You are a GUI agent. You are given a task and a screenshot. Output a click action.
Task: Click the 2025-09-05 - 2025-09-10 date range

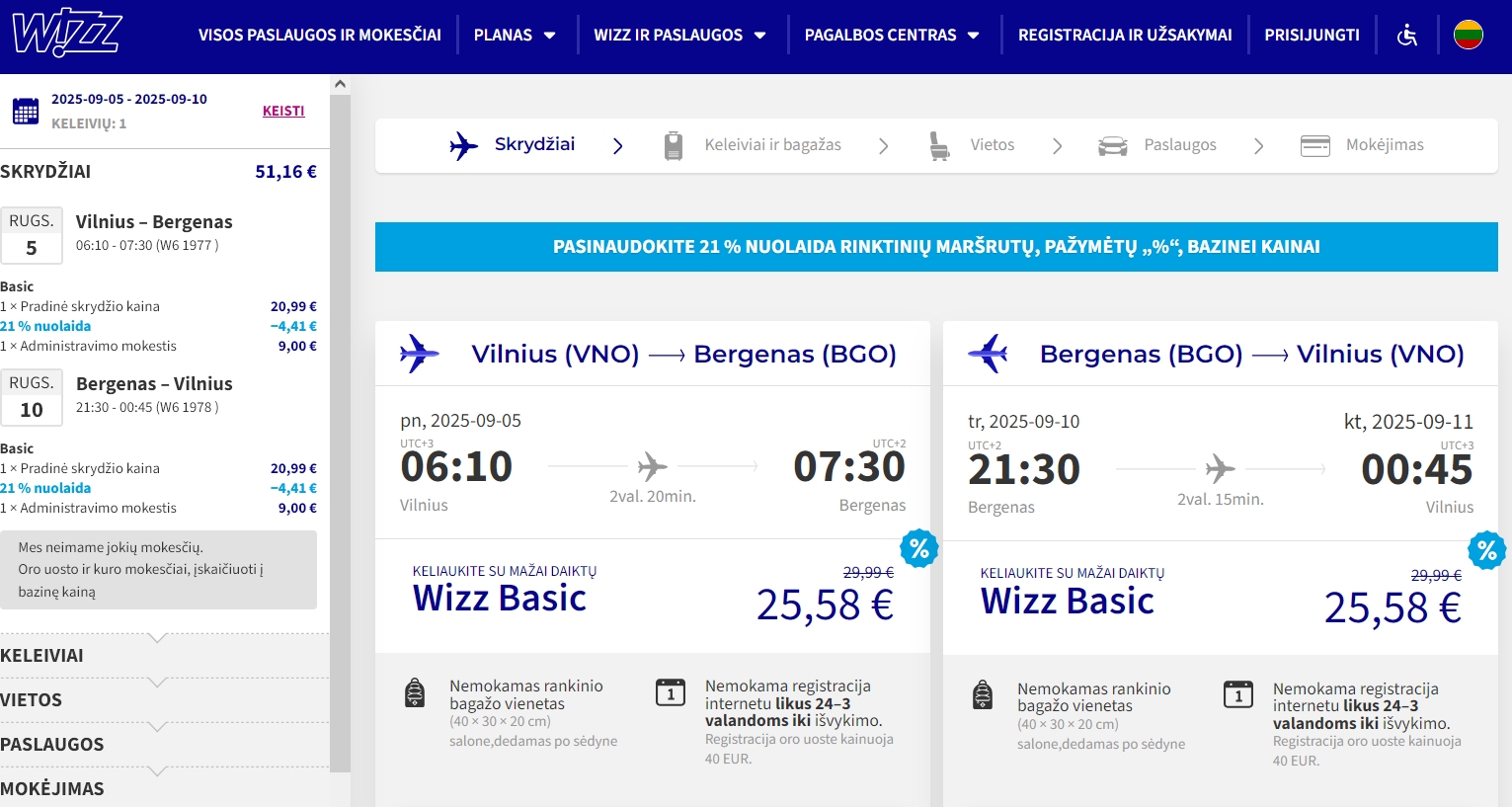(x=129, y=99)
